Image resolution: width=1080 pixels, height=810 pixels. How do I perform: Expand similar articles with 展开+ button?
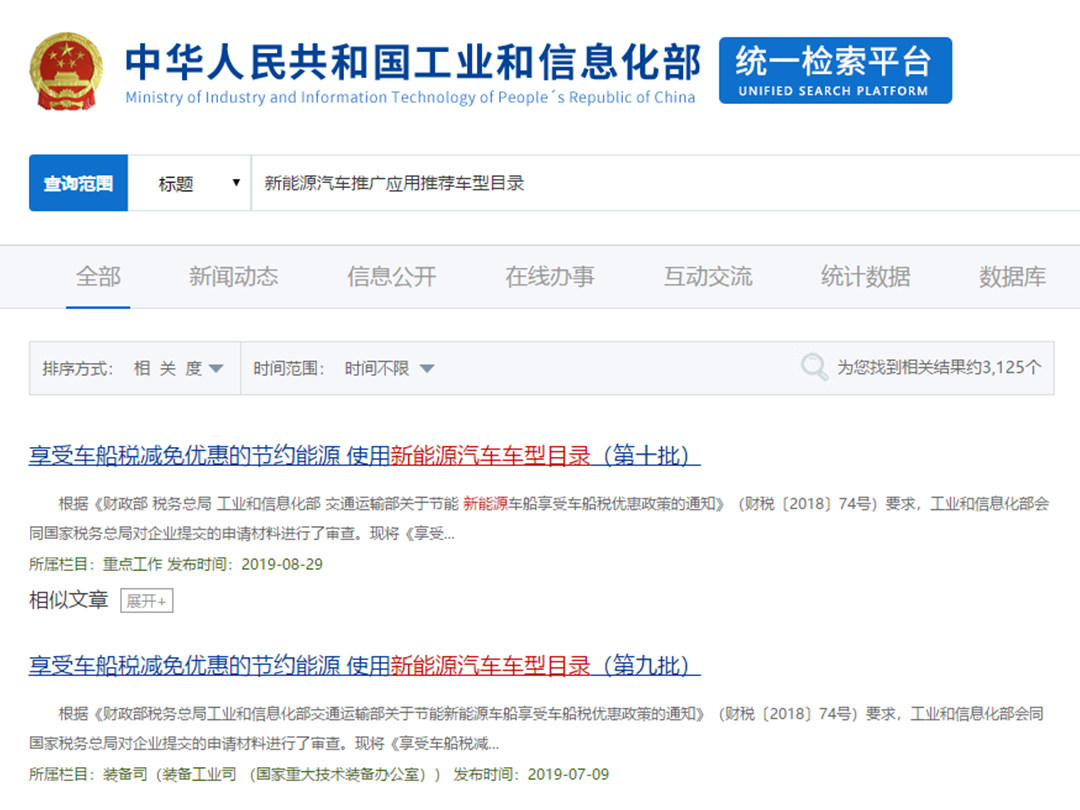[147, 601]
